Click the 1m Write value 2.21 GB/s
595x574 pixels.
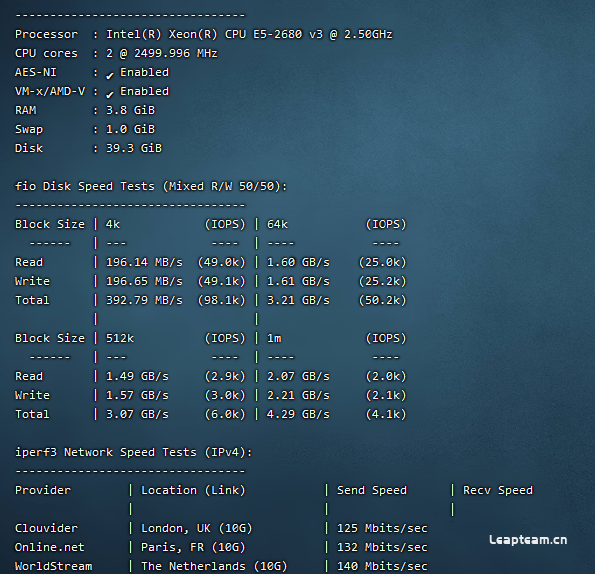(298, 395)
